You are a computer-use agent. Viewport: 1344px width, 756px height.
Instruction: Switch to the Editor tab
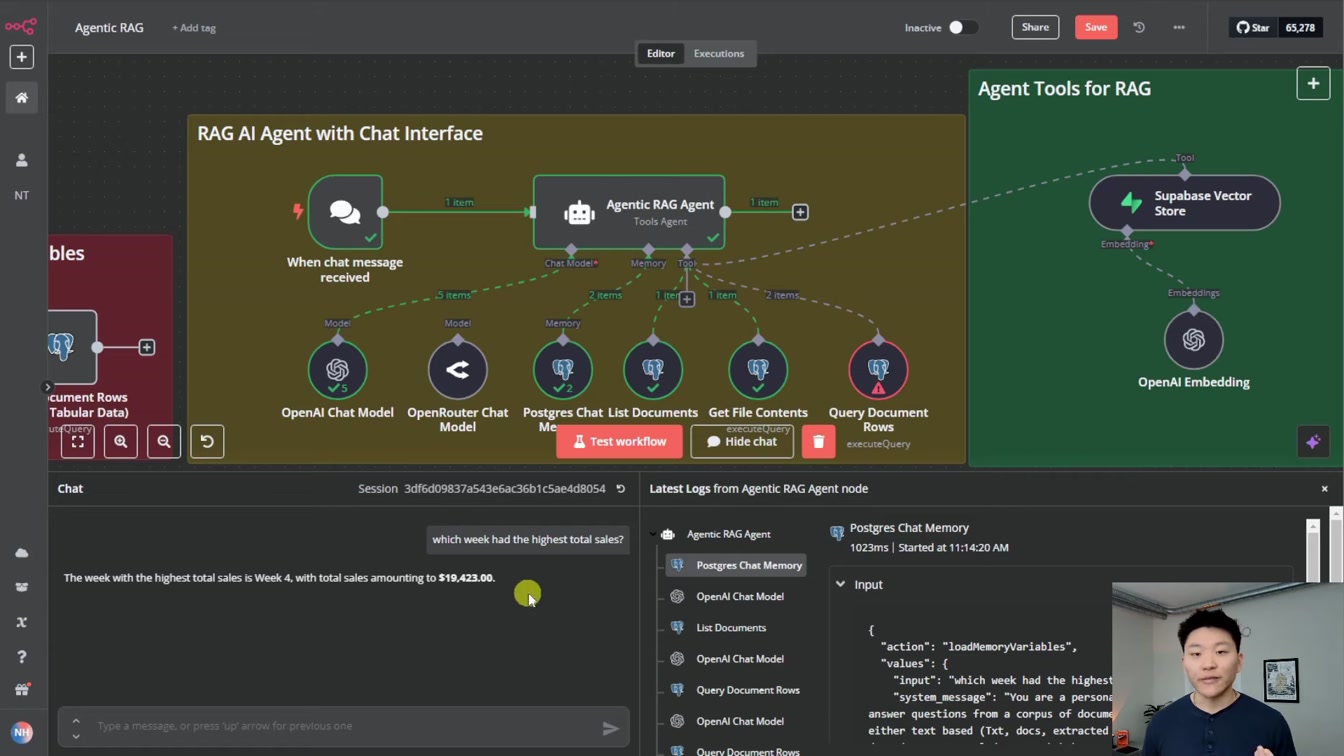point(660,54)
